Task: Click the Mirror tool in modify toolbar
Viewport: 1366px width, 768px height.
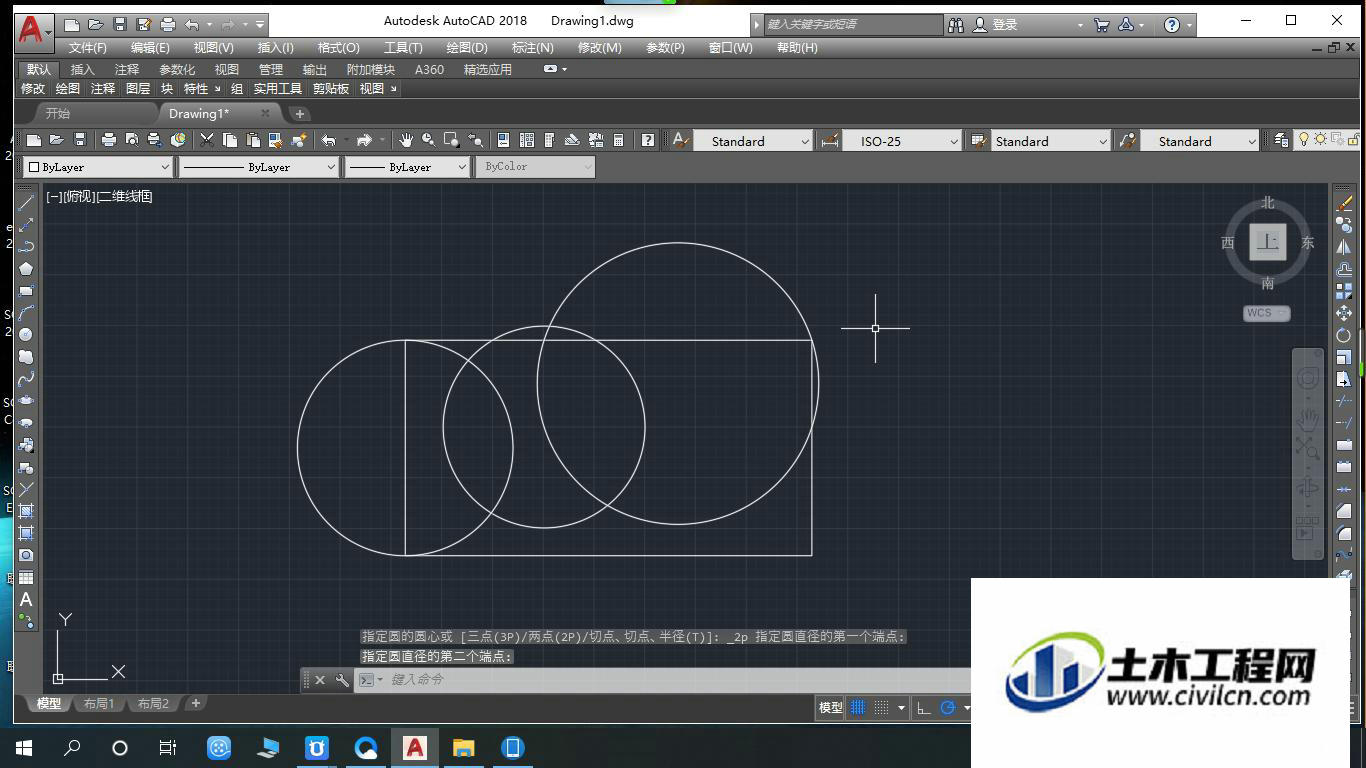Action: click(1344, 247)
